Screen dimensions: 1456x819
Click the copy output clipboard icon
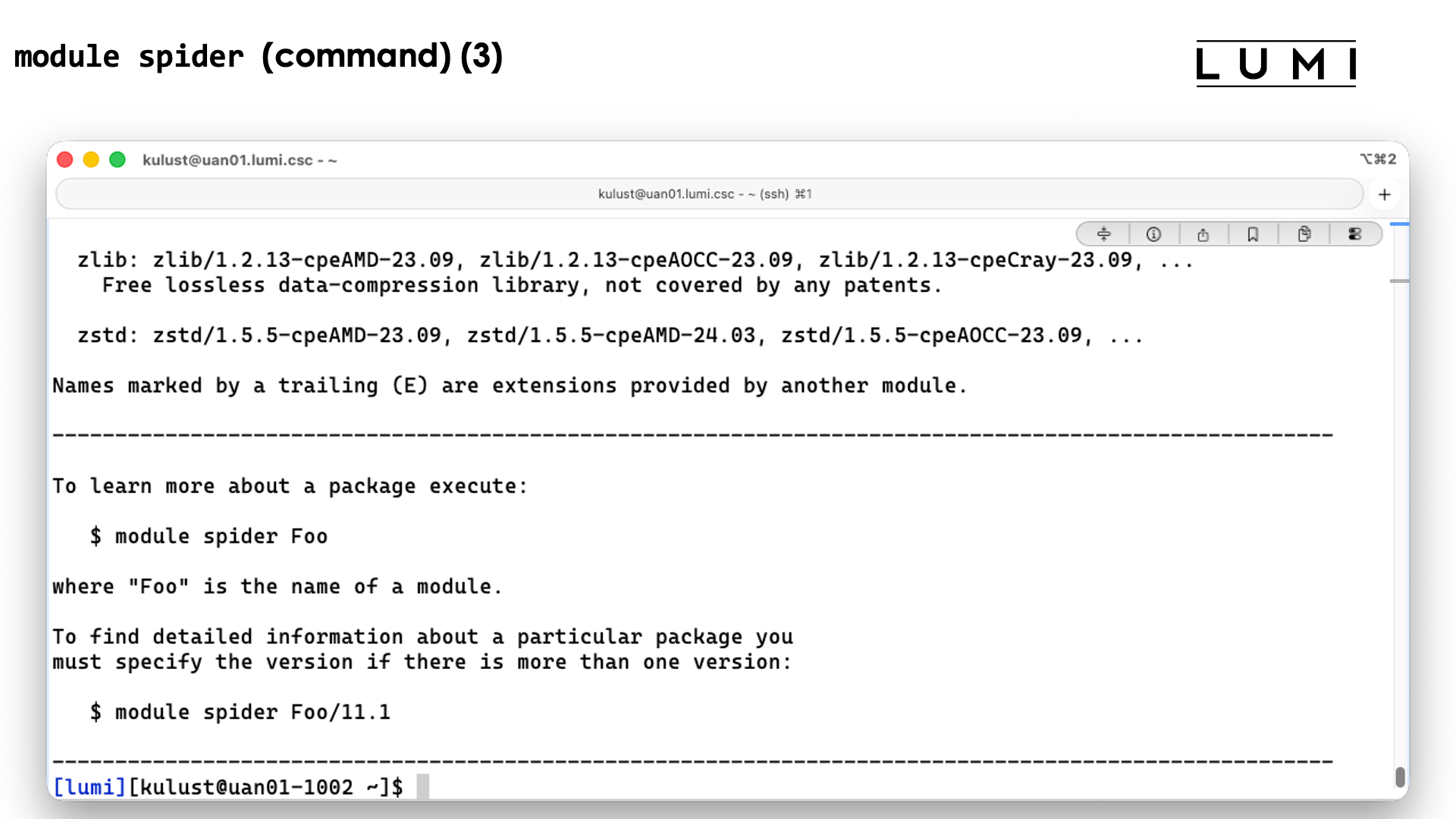tap(1304, 234)
